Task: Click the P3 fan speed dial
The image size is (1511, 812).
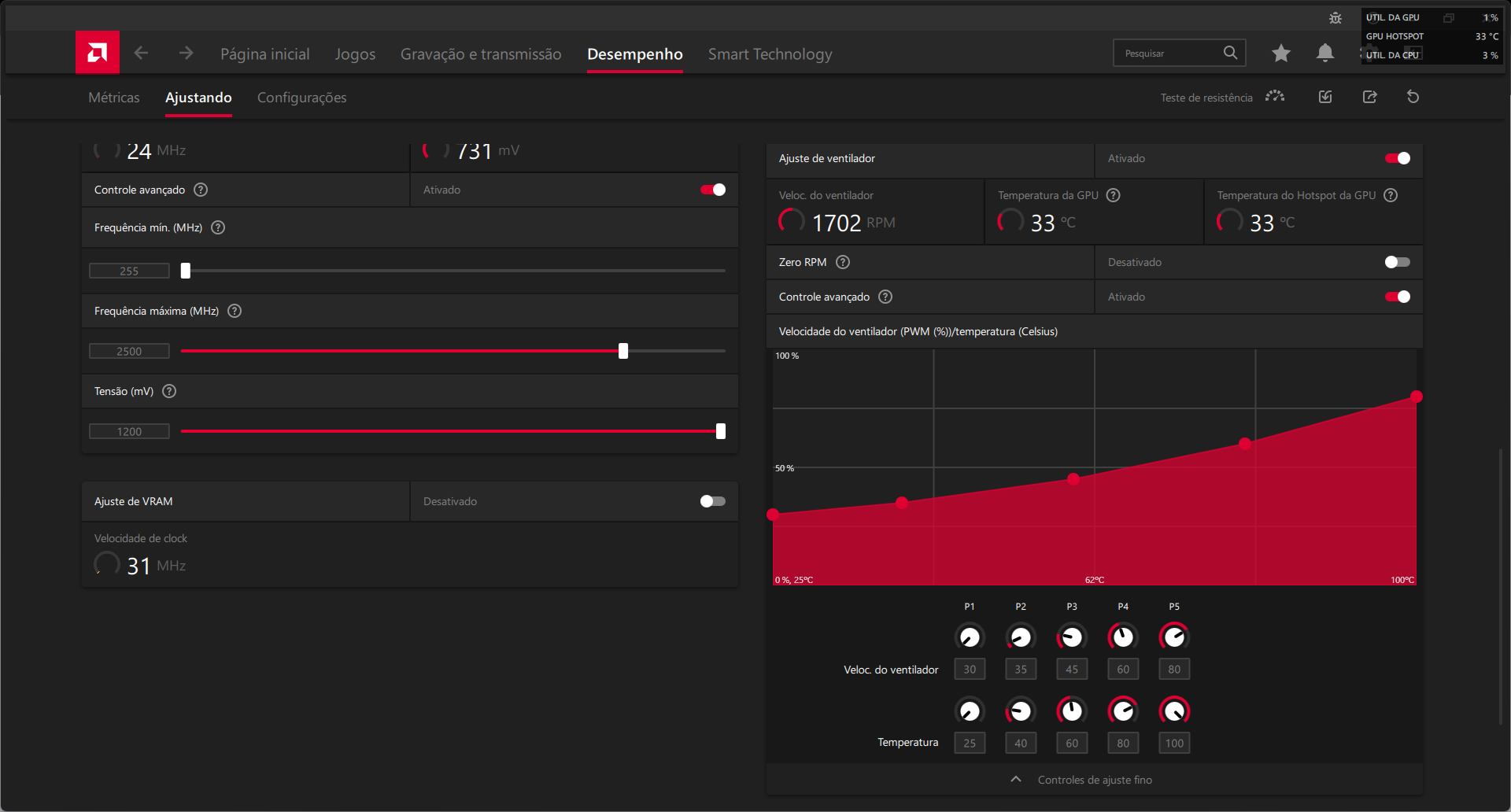Action: tap(1071, 637)
